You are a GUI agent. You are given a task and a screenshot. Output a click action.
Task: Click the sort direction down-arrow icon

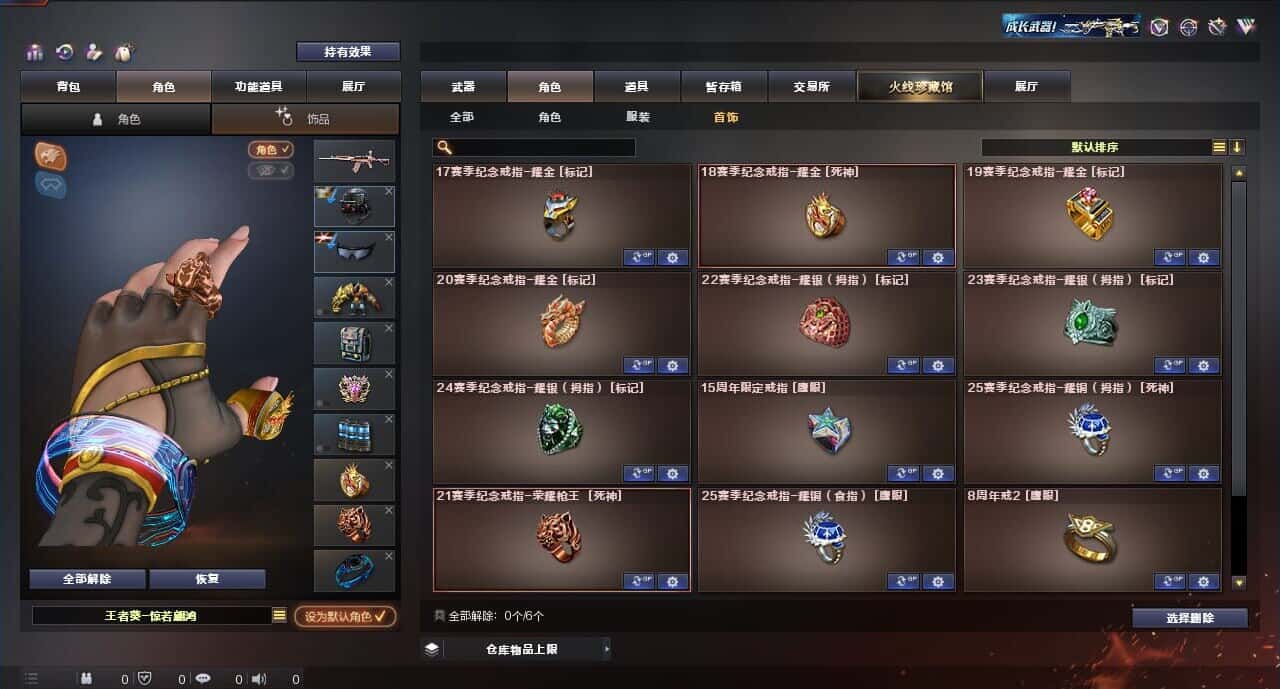[1237, 147]
